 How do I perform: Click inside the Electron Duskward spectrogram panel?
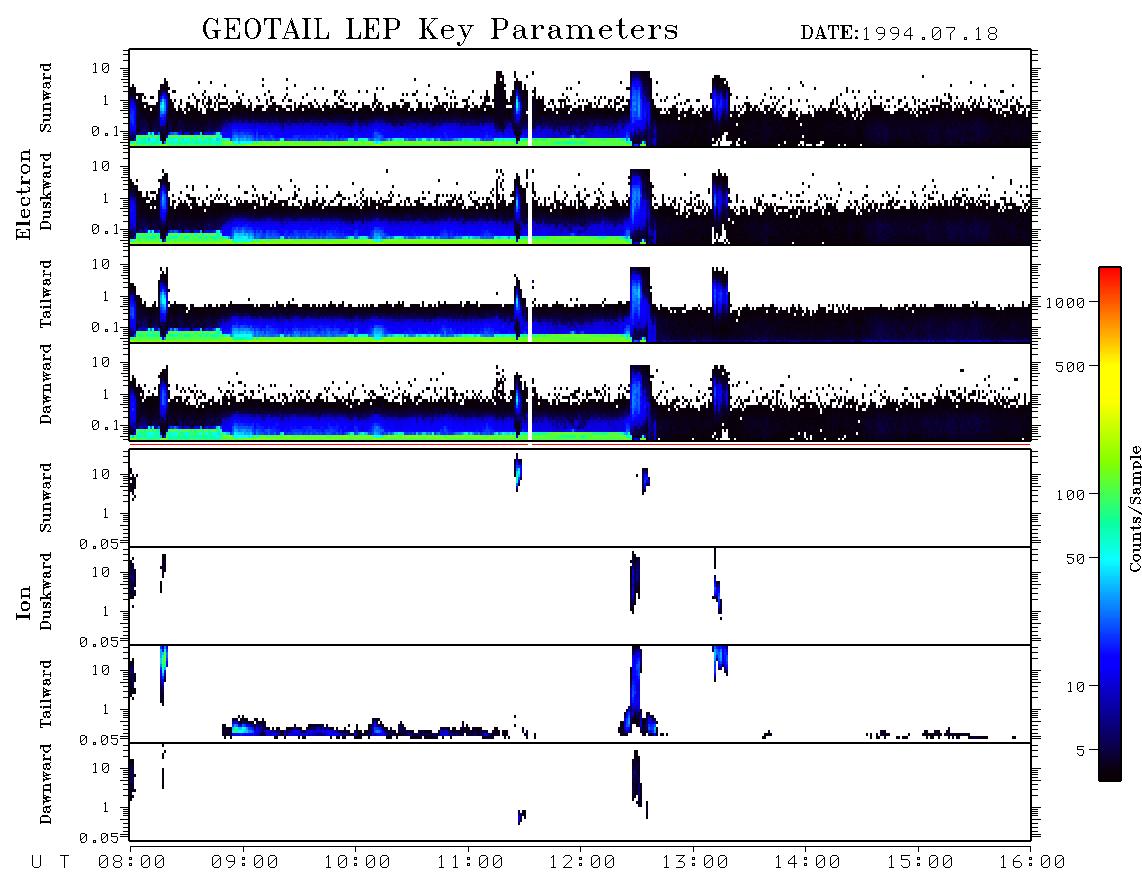(x=580, y=196)
